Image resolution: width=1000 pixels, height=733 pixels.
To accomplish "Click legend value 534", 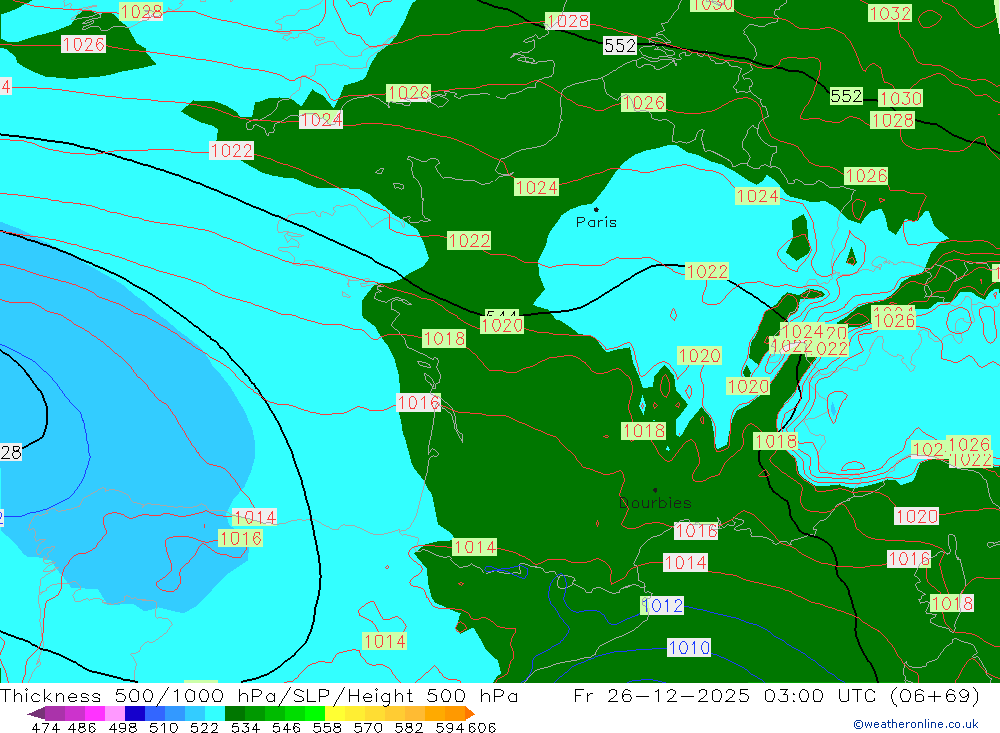I will coord(245,727).
